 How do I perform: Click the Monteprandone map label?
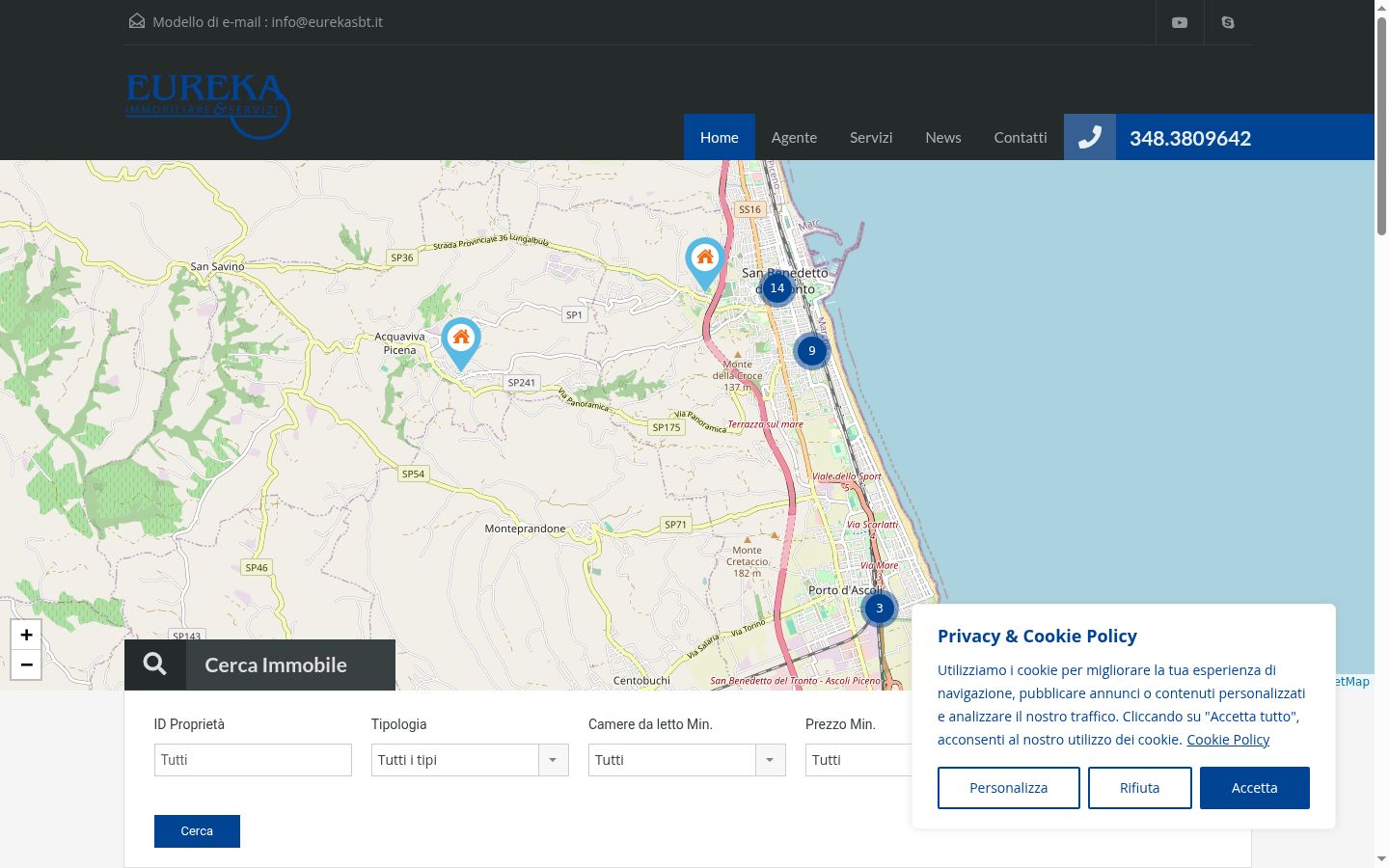(x=525, y=529)
